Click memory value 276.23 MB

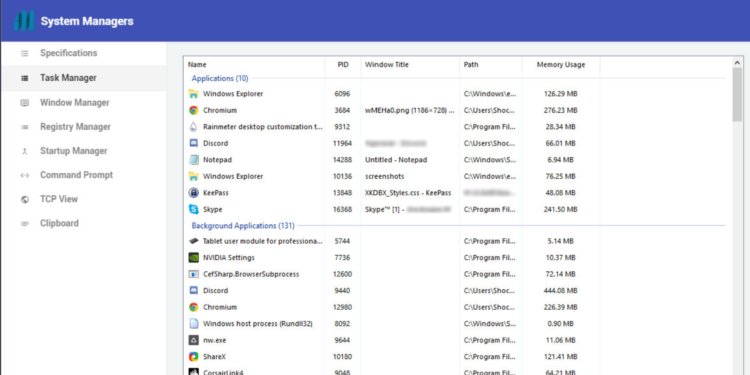(561, 110)
